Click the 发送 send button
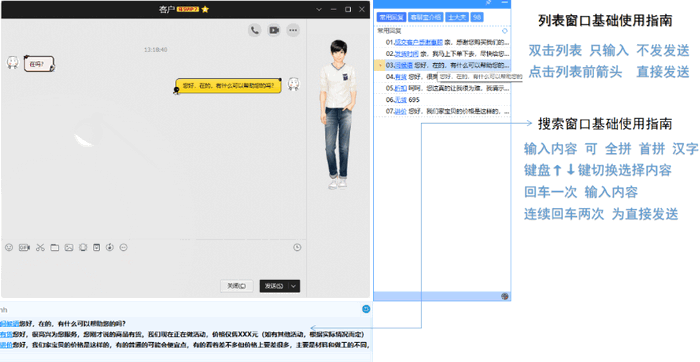700x362 pixels. (x=274, y=286)
